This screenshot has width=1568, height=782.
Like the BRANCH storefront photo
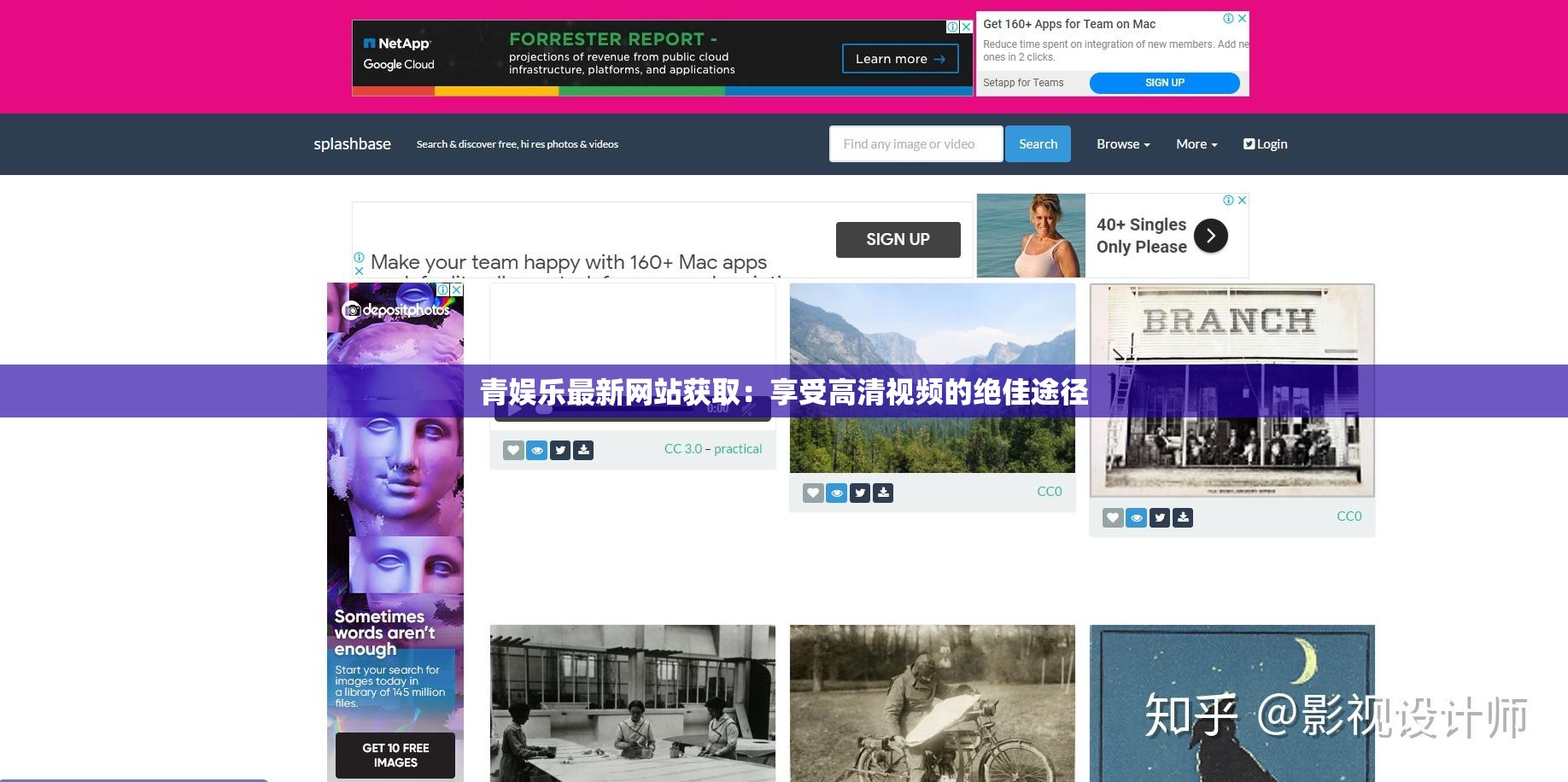click(1113, 517)
